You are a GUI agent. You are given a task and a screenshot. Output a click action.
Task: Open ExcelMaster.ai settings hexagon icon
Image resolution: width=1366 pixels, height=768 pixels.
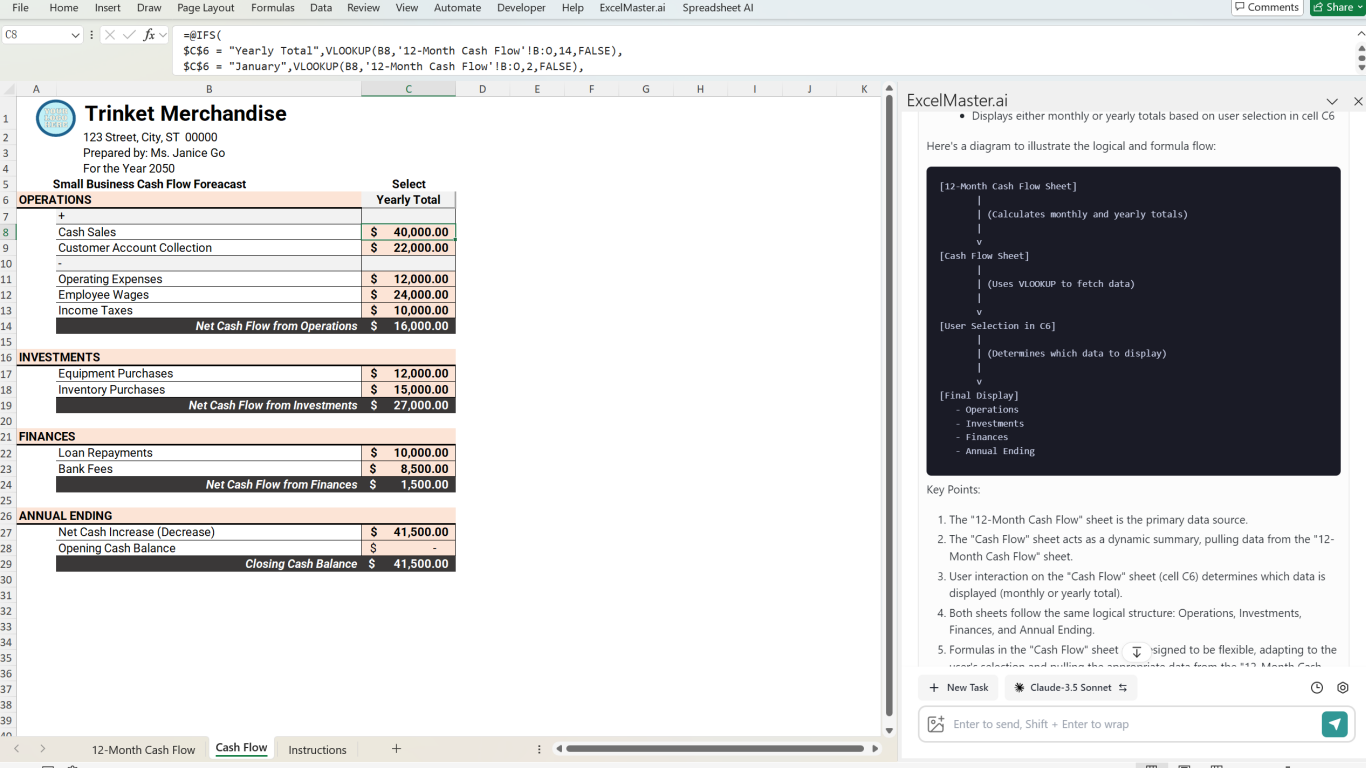point(1343,688)
